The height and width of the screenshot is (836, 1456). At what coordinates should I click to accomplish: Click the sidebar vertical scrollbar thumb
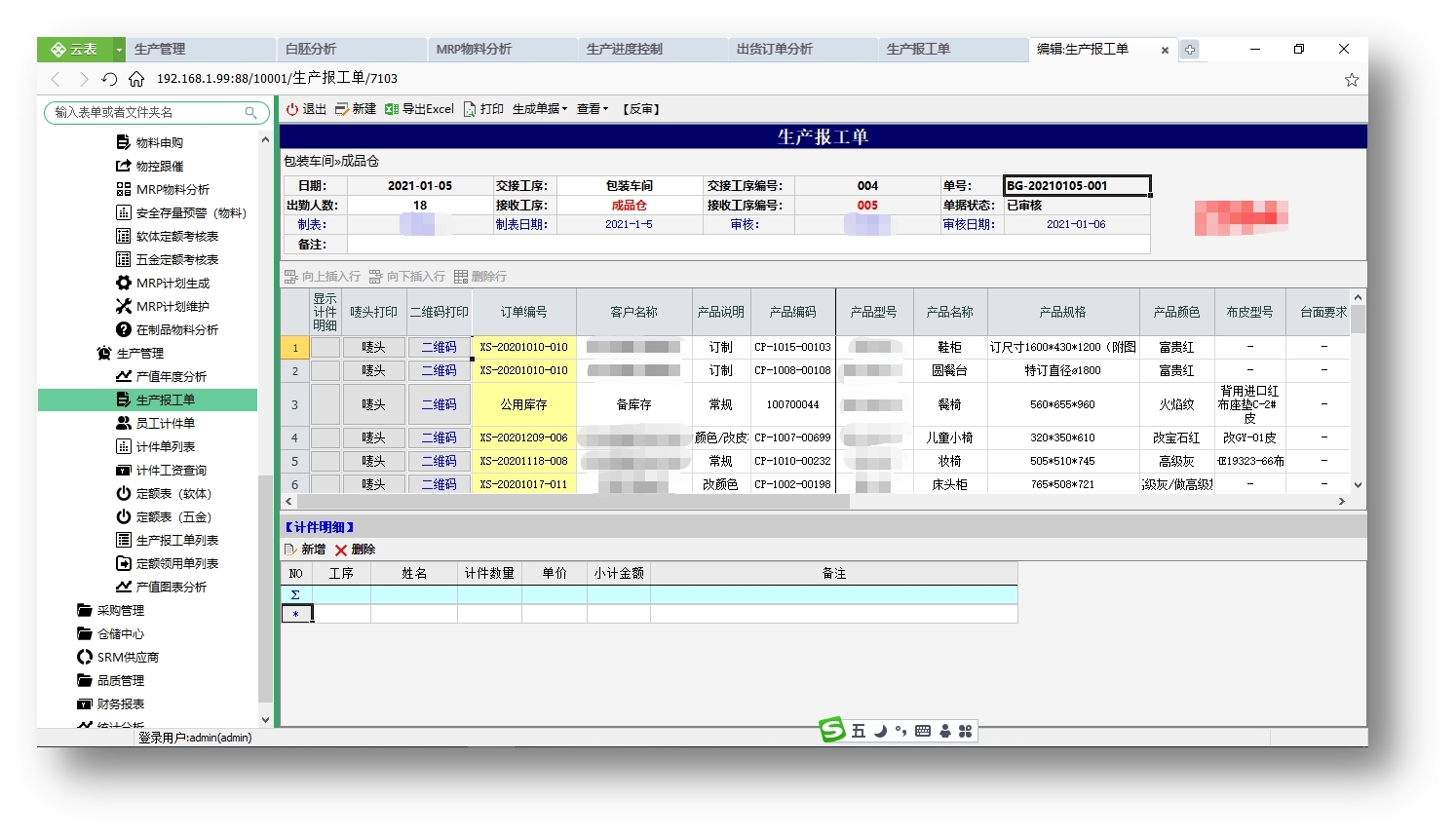[x=264, y=588]
